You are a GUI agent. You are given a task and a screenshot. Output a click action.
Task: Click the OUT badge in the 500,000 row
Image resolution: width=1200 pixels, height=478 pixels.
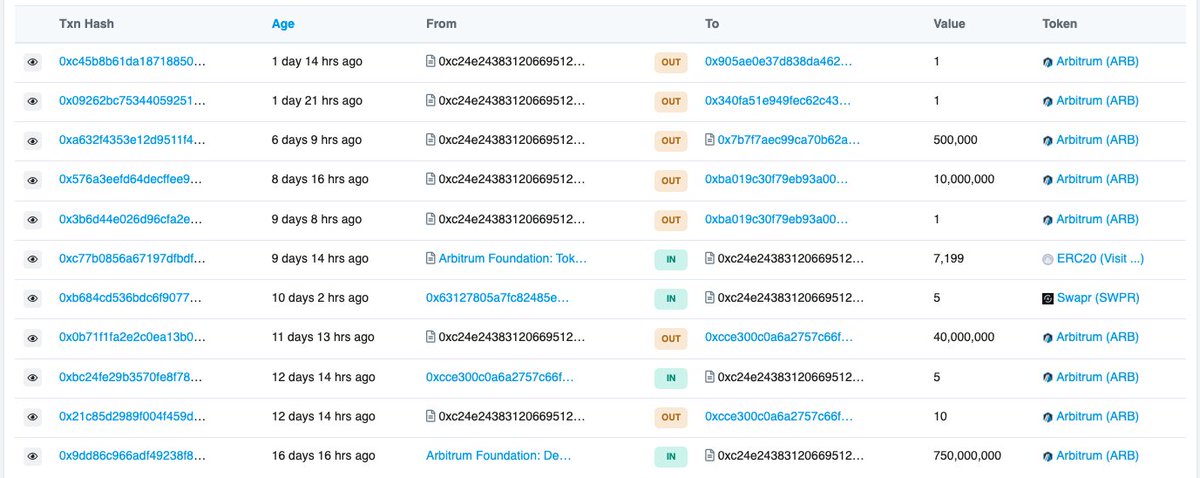coord(671,141)
